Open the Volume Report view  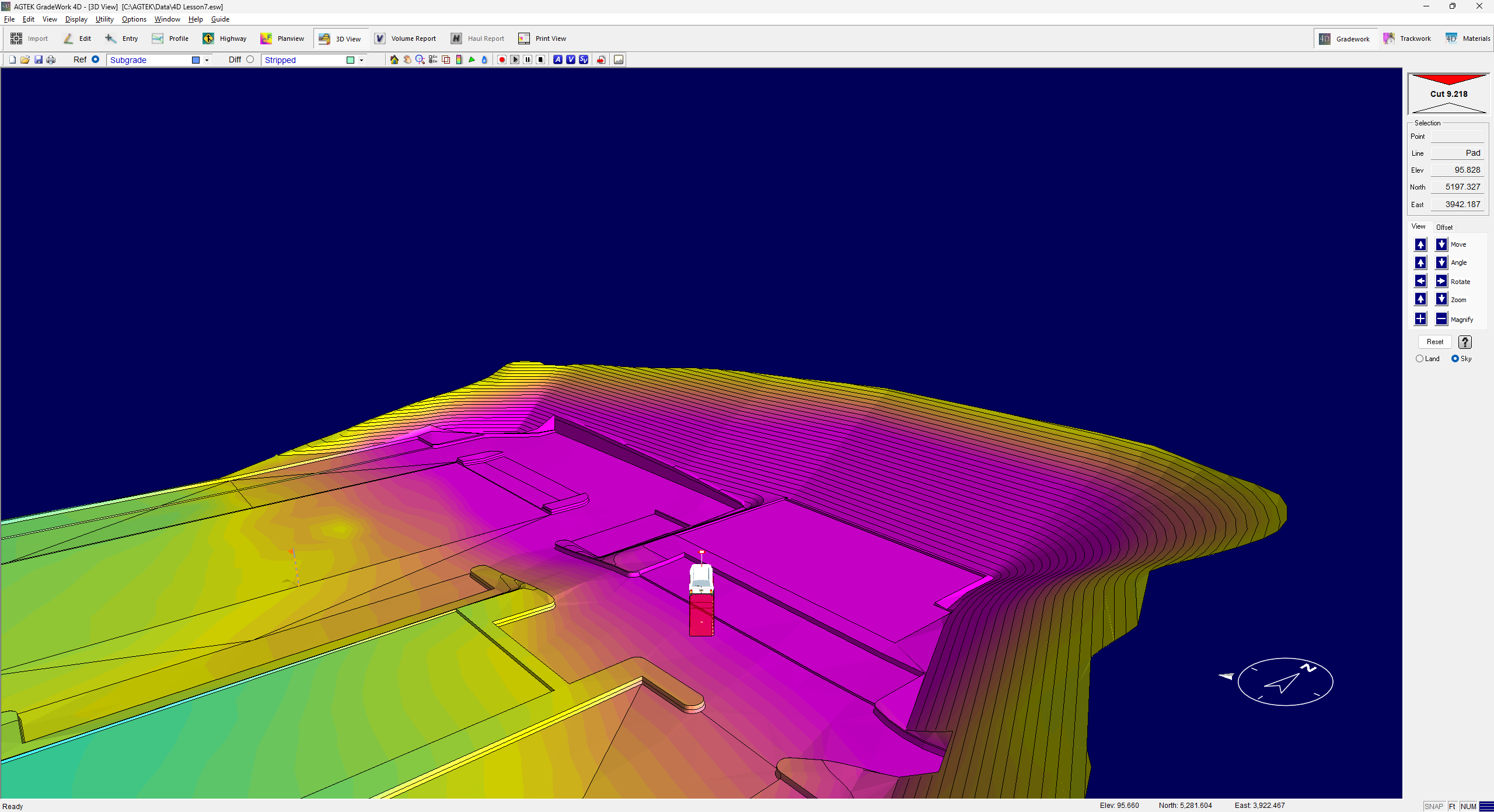tap(406, 38)
